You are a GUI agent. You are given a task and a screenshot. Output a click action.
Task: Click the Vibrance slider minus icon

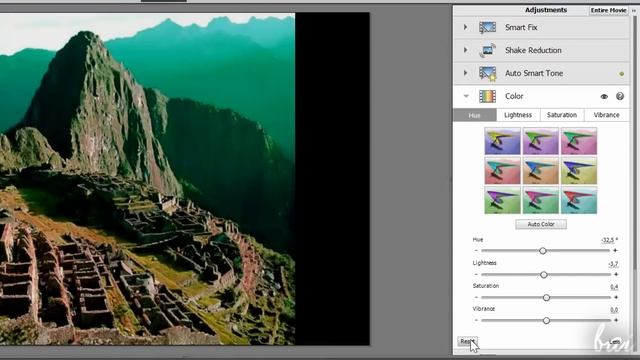[476, 320]
